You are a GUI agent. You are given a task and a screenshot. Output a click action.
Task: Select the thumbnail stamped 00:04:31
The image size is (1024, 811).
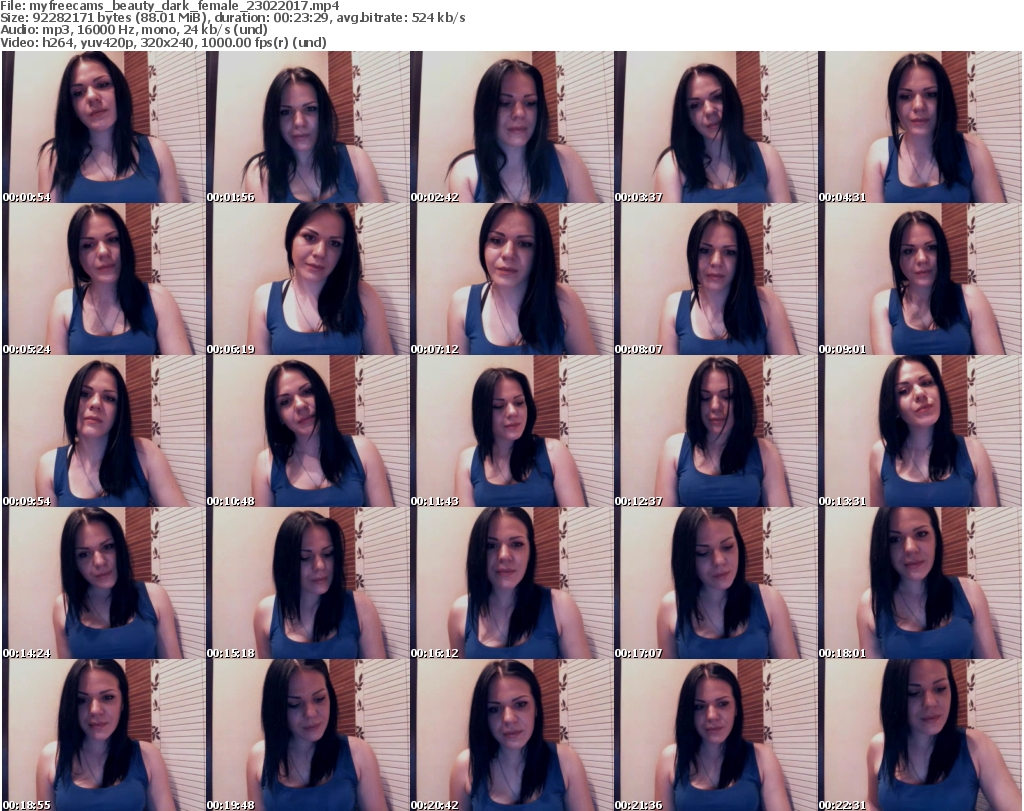point(920,127)
